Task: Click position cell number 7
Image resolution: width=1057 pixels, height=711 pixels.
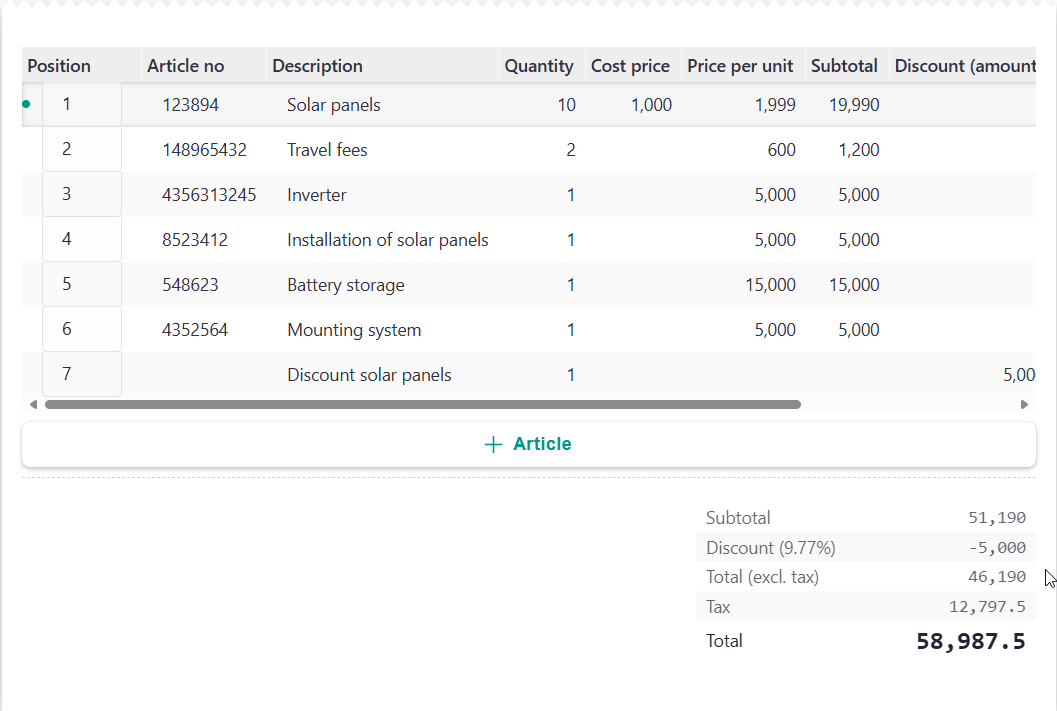Action: pos(67,375)
